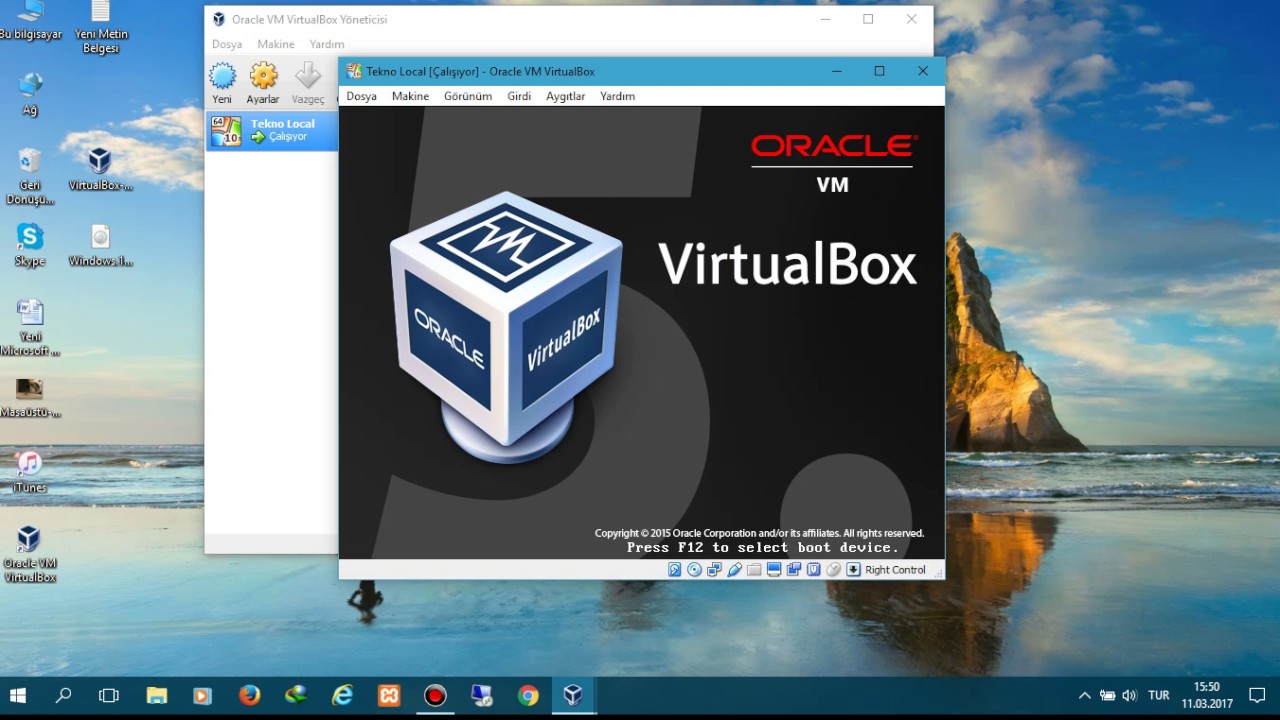
Task: Select Yeni Microsoft document desktop icon
Action: (x=30, y=327)
